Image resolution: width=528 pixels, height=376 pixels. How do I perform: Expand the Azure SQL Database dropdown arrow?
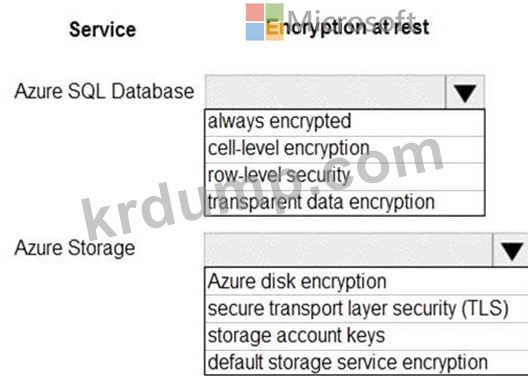(465, 92)
